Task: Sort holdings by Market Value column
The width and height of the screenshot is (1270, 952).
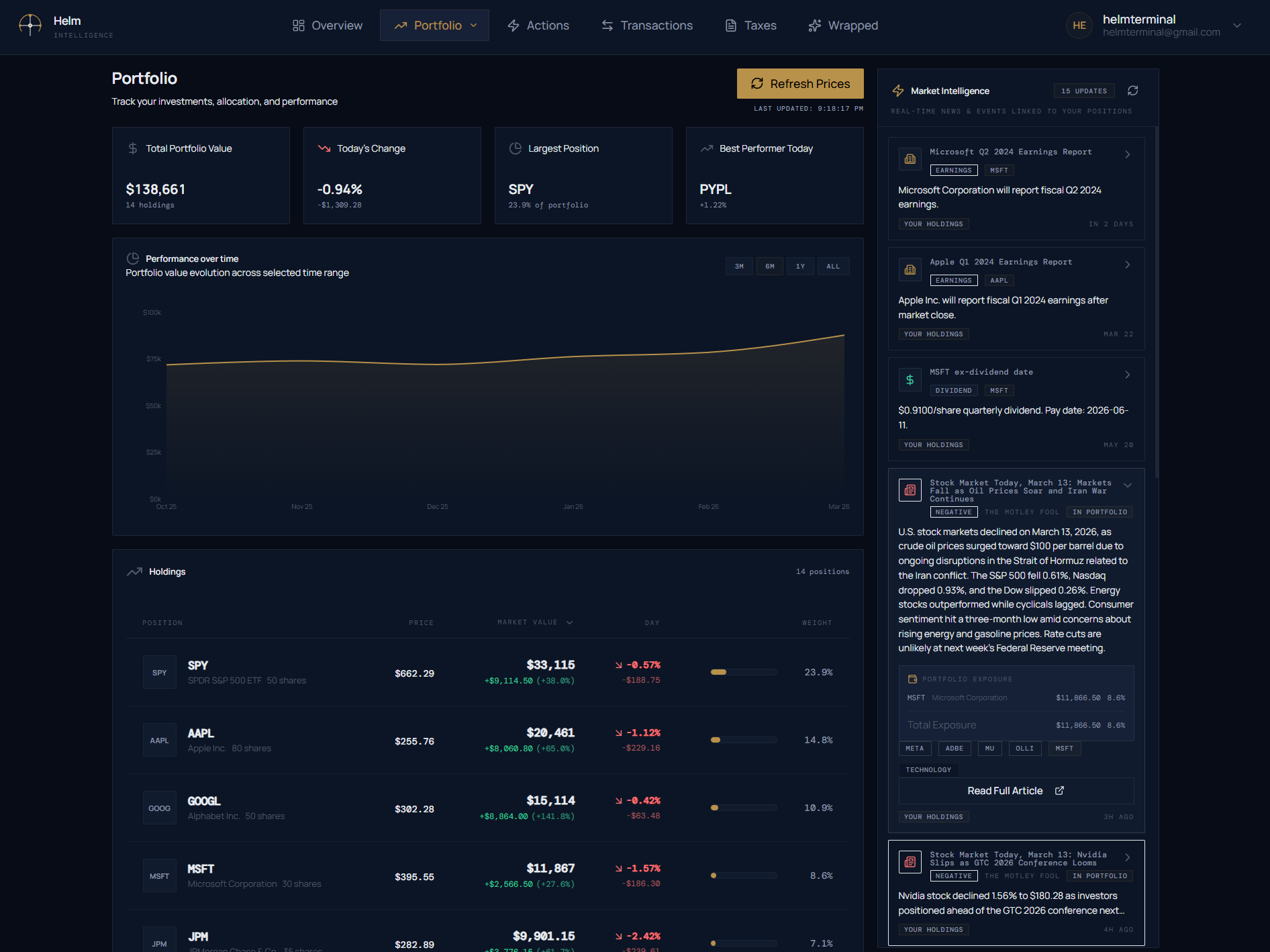Action: (535, 622)
